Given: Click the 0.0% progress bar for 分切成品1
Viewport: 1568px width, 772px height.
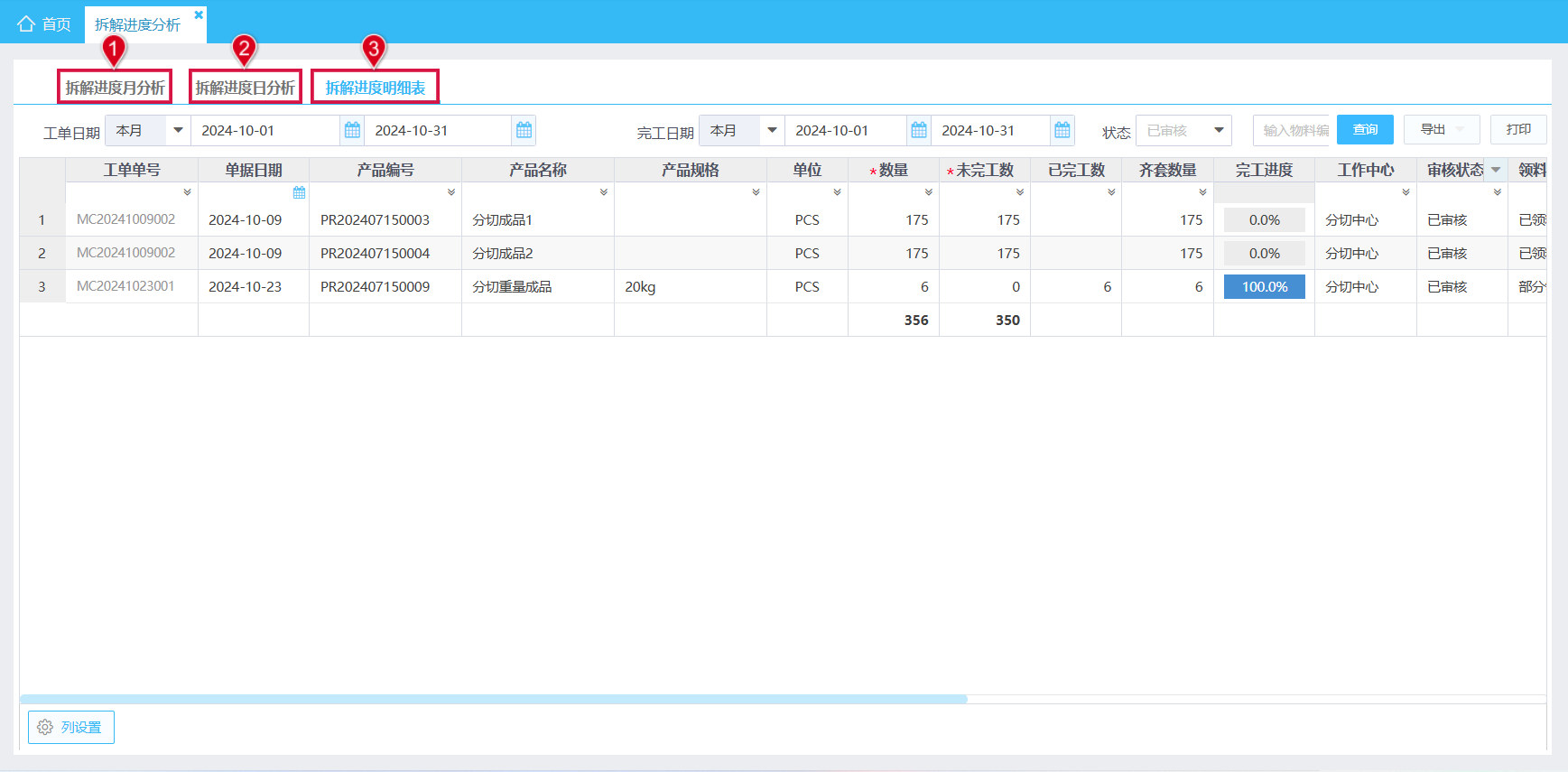Looking at the screenshot, I should pos(1265,219).
